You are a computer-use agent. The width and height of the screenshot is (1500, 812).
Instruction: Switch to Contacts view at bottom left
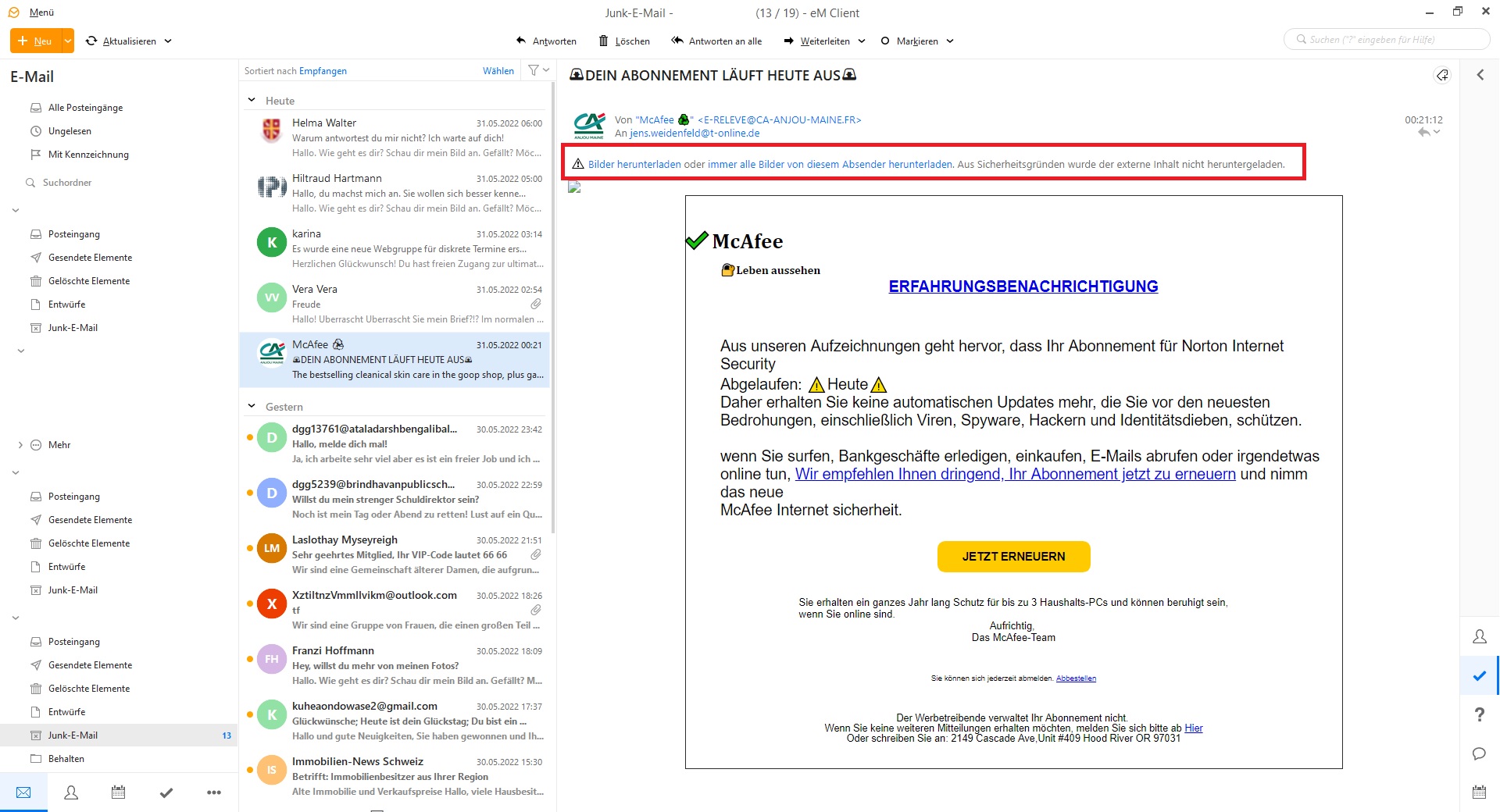pyautogui.click(x=71, y=792)
